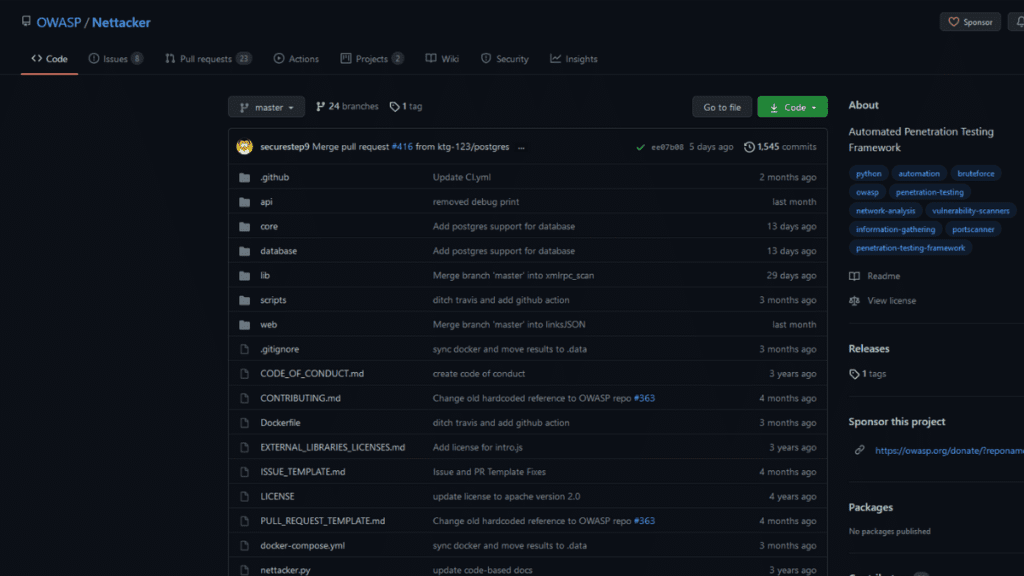
Task: Click the nettacker.py file icon
Action: point(244,570)
